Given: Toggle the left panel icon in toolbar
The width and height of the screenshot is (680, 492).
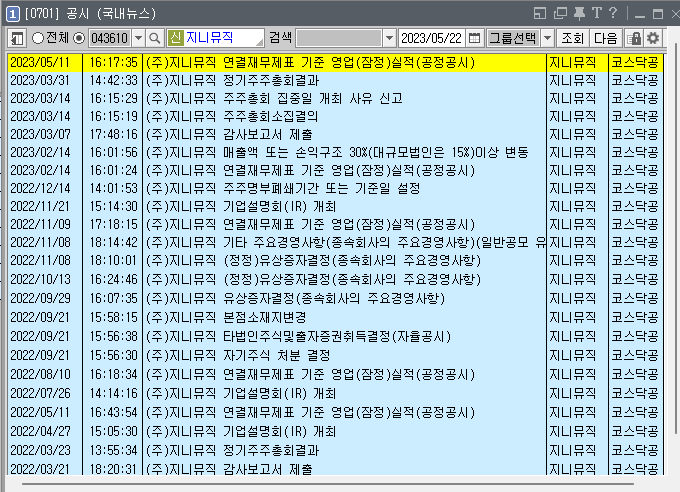Looking at the screenshot, I should pyautogui.click(x=17, y=38).
